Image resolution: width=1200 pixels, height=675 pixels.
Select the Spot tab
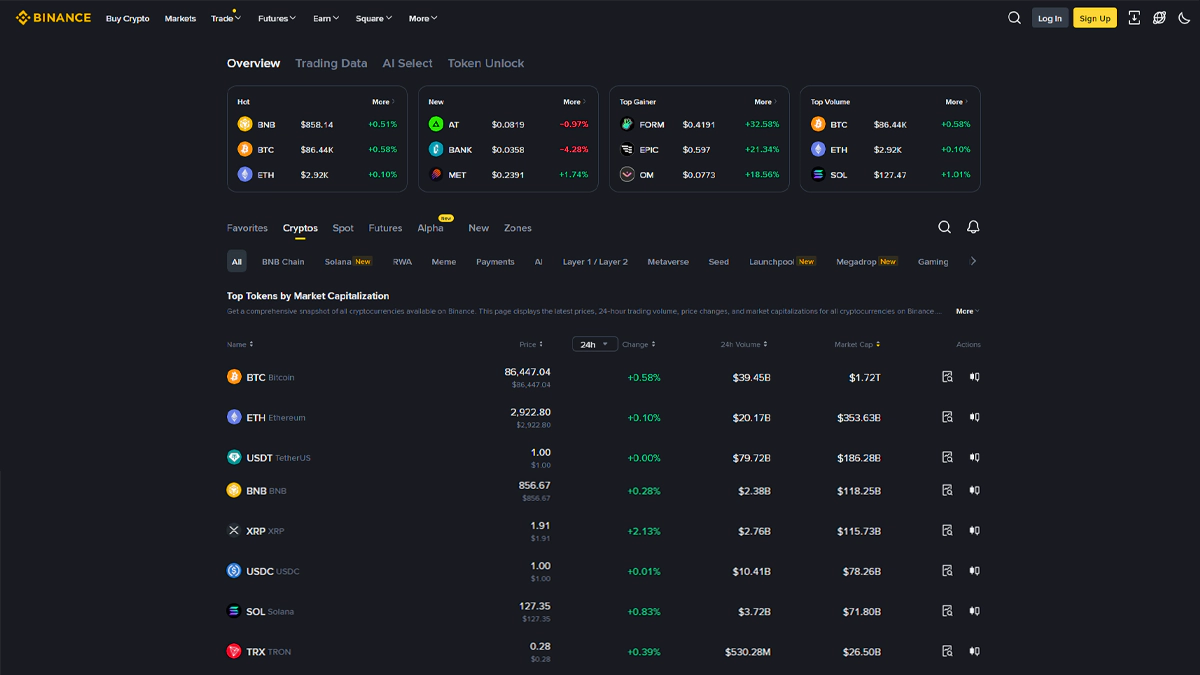343,228
